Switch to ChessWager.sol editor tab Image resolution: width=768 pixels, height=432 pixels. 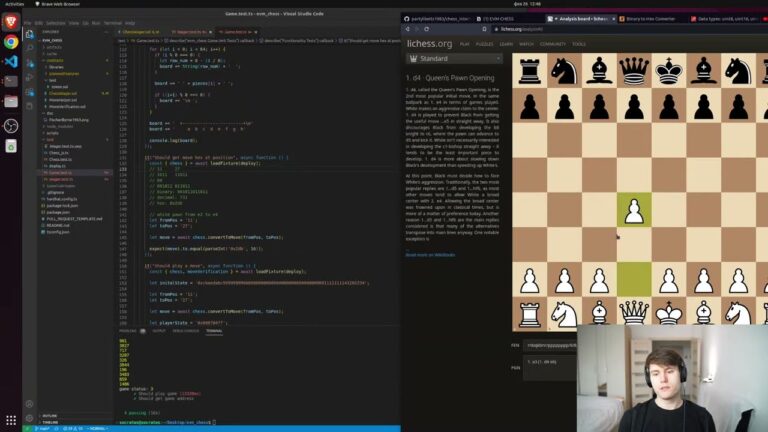[x=141, y=32]
